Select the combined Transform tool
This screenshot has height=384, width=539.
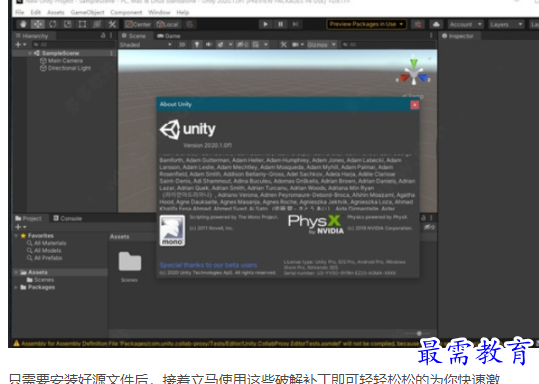click(97, 24)
